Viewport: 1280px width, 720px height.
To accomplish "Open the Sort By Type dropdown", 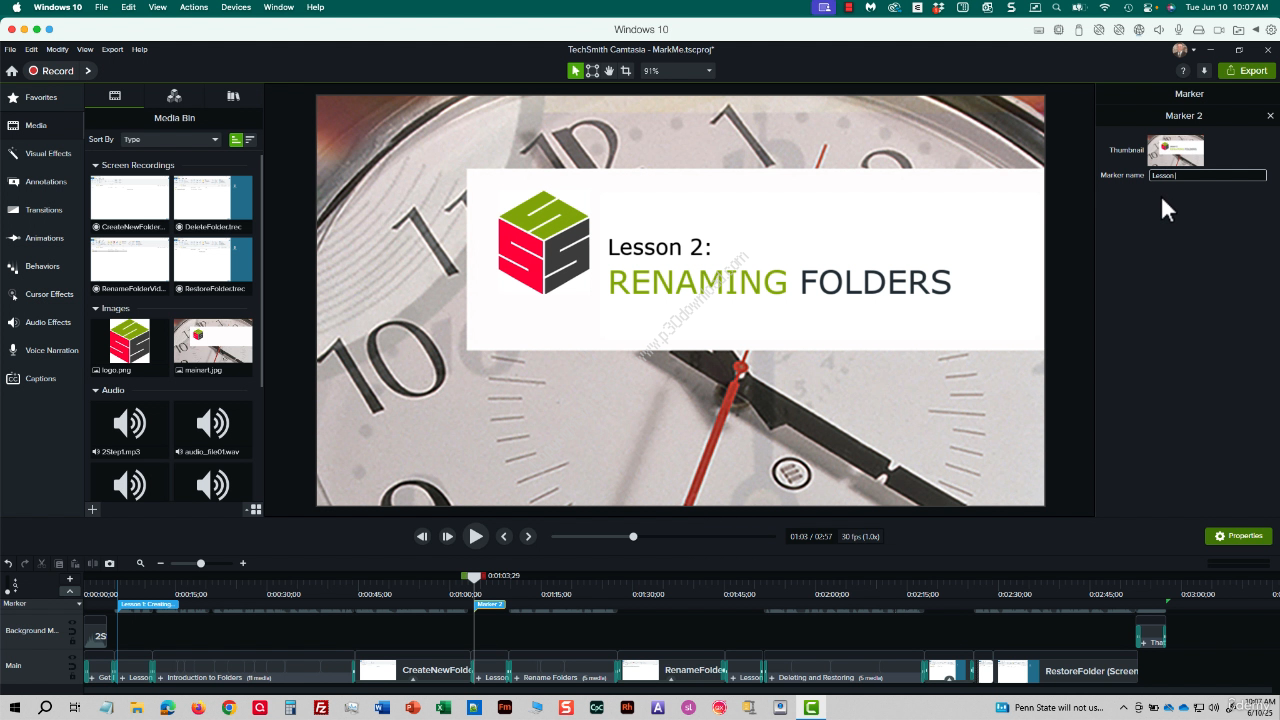I will tap(171, 140).
